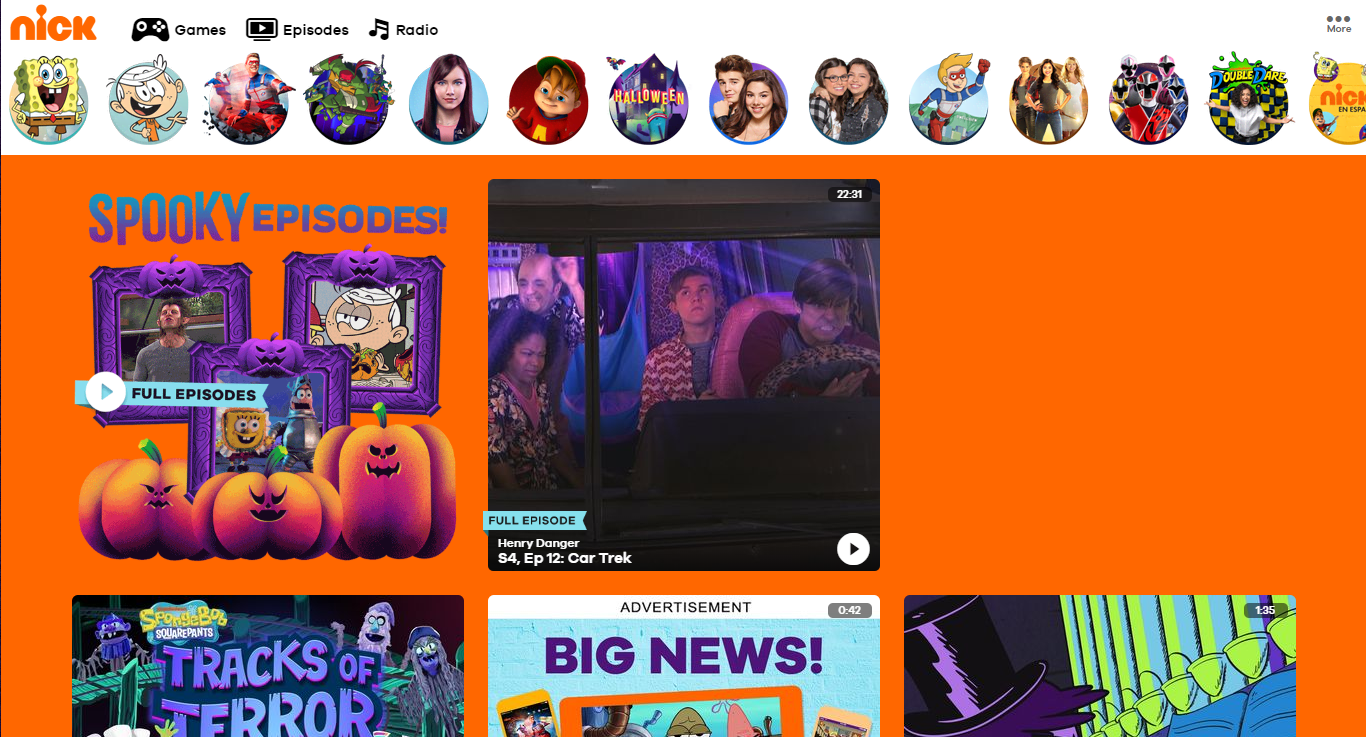
Task: Click the S4, Ep 12: Car Trek title
Action: tap(565, 558)
